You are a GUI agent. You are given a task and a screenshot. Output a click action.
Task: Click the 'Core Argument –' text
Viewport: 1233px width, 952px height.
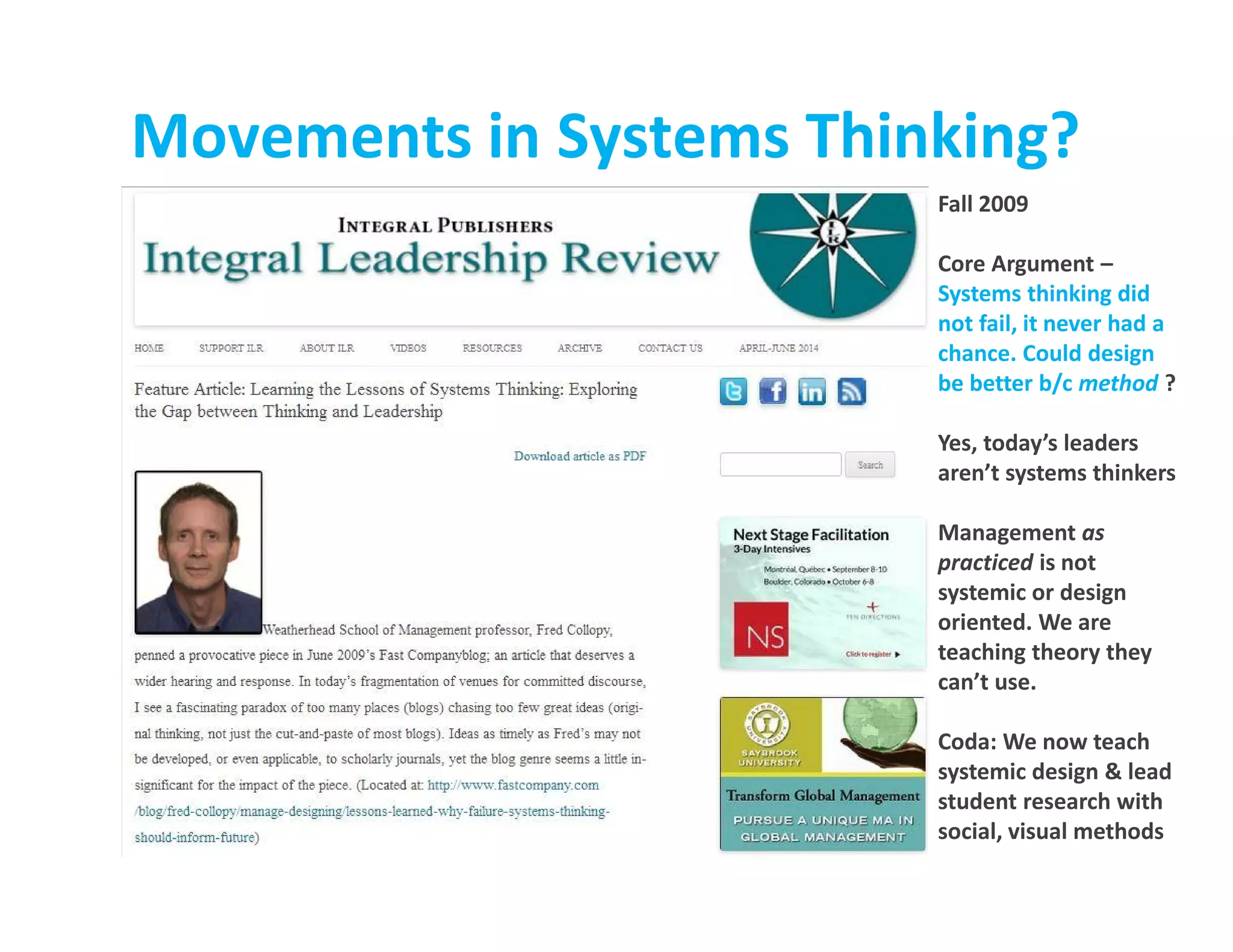pos(1025,264)
